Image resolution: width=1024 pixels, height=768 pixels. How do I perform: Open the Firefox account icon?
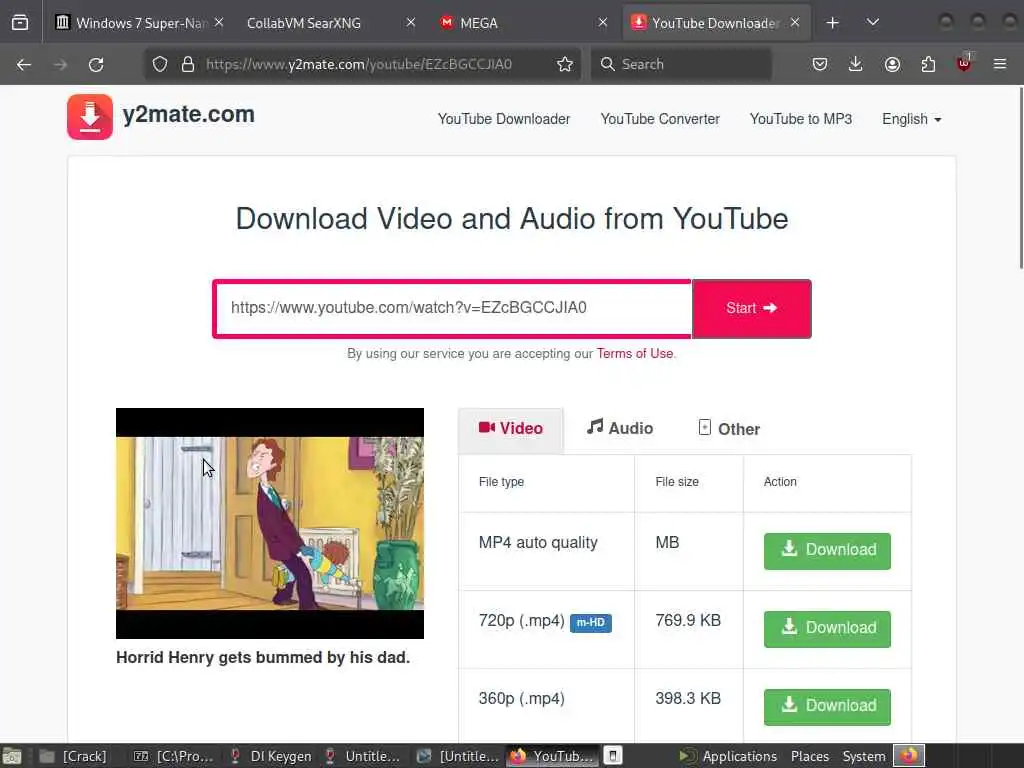click(892, 64)
